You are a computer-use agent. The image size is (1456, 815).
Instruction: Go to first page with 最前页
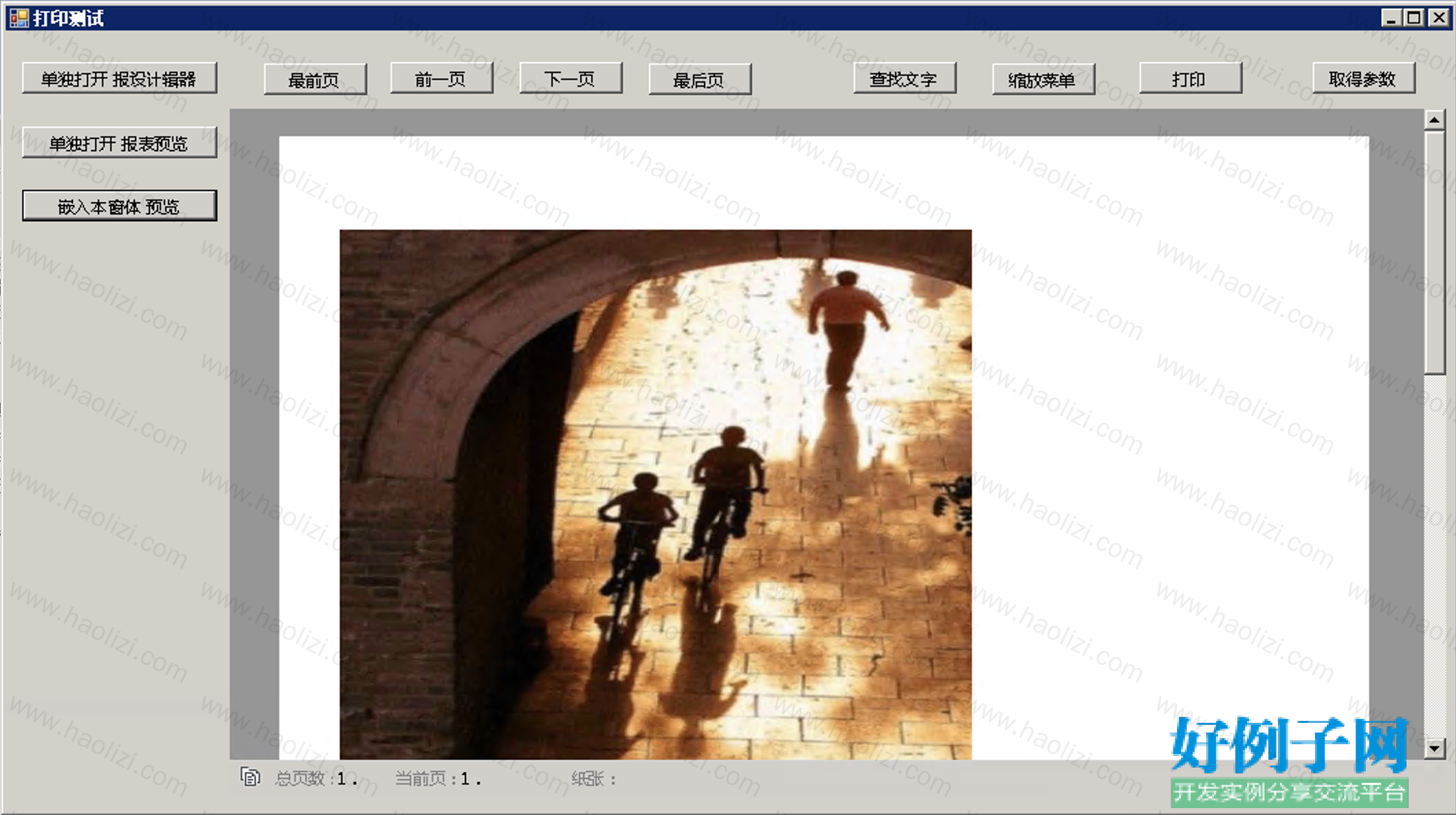(315, 79)
